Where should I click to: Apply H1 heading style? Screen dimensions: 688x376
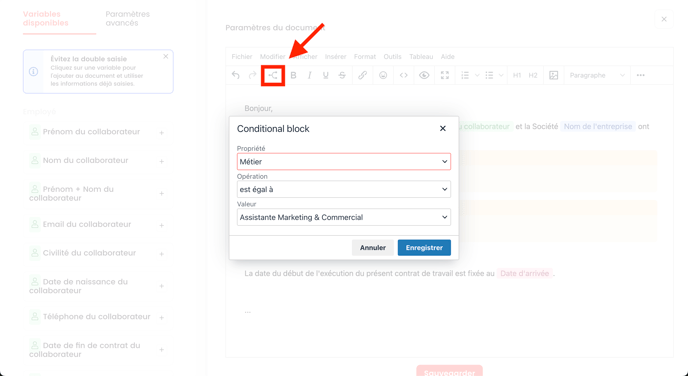click(x=517, y=75)
